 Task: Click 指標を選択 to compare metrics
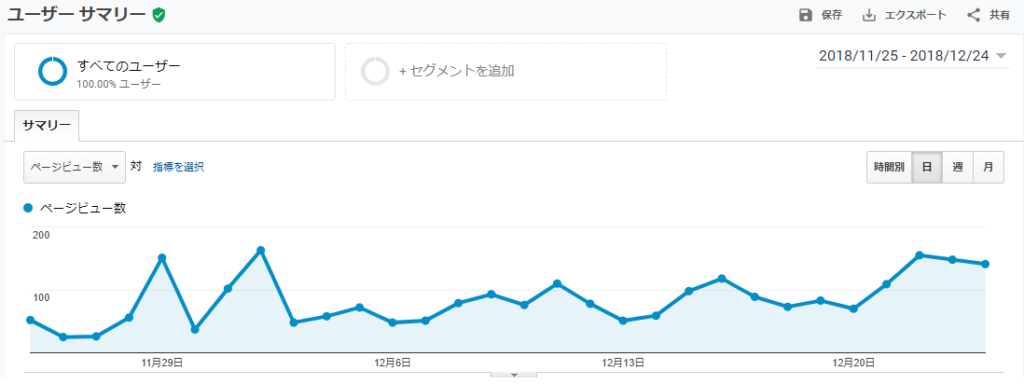tap(178, 167)
